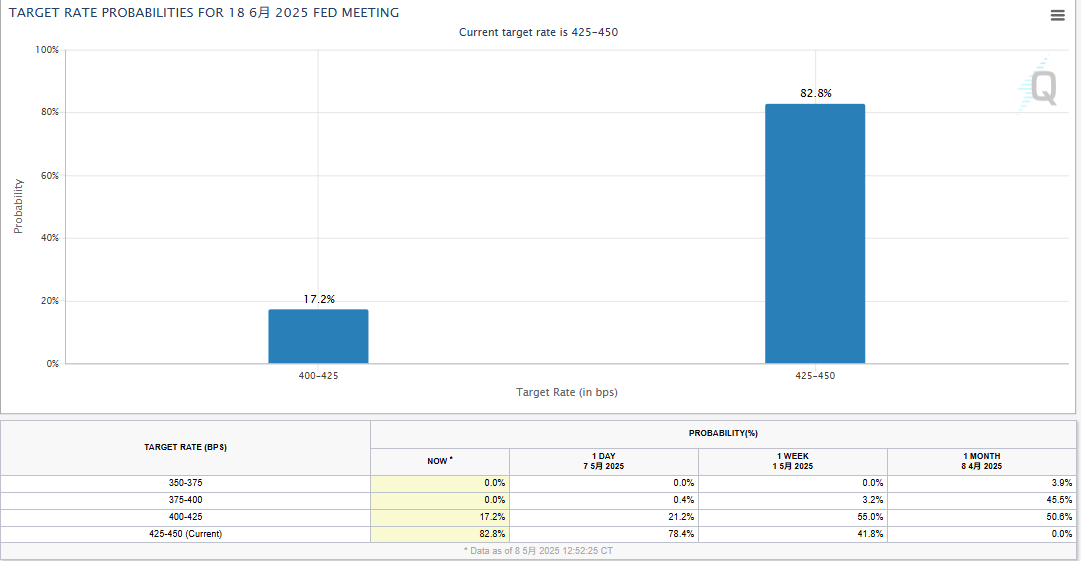Image resolution: width=1081 pixels, height=561 pixels.
Task: Click the 1 WEEK column header
Action: 792,461
